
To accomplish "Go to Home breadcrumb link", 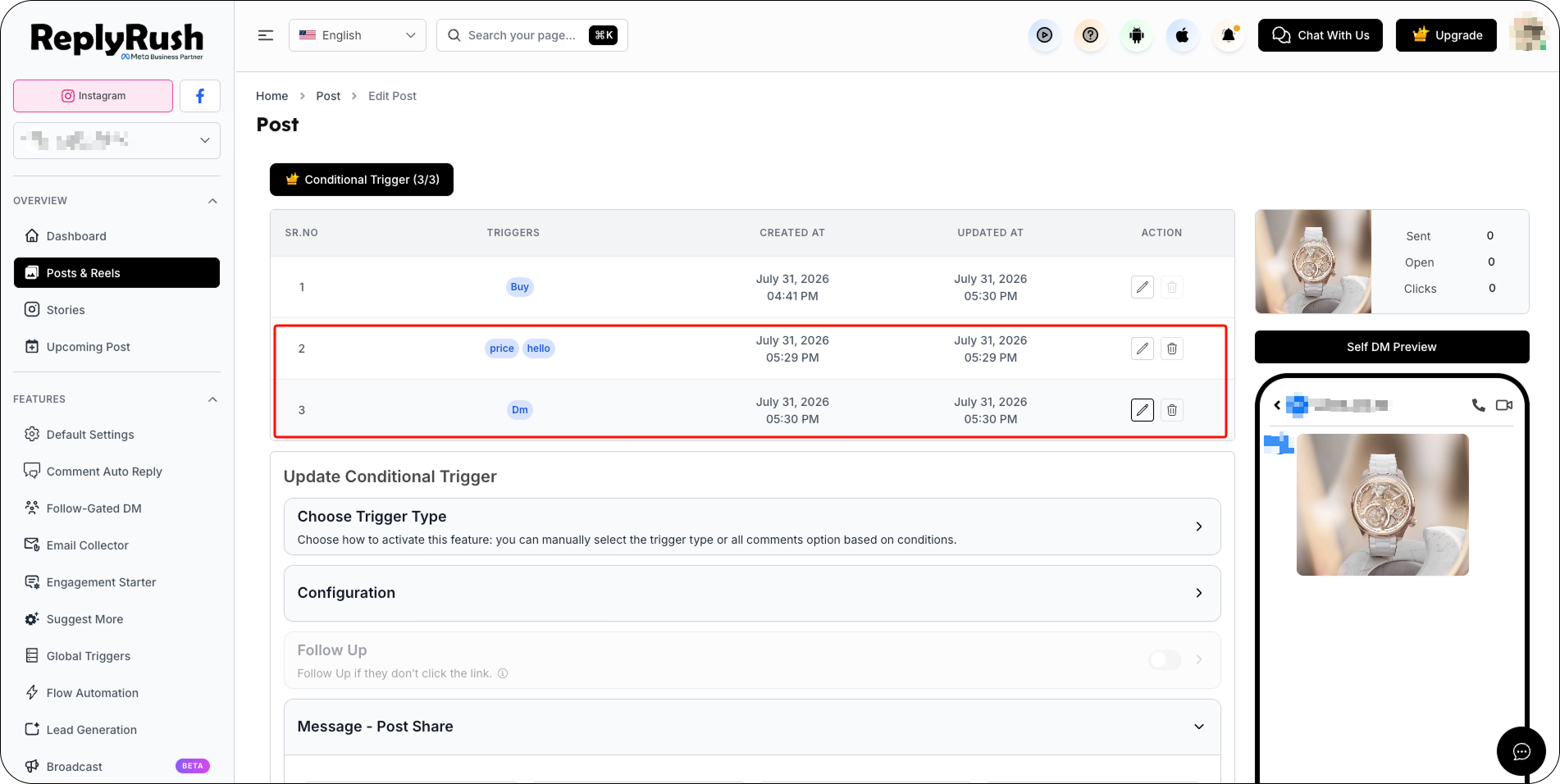I will [271, 96].
